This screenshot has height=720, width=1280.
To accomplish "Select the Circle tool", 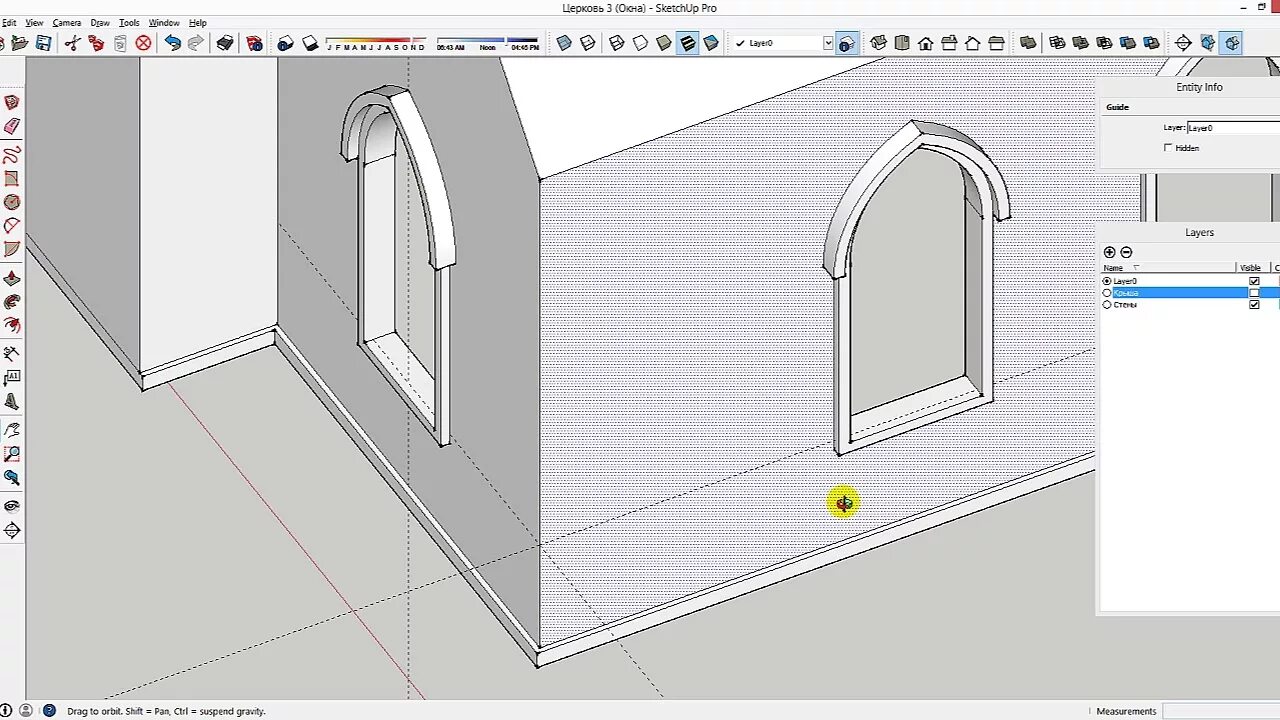I will point(12,203).
